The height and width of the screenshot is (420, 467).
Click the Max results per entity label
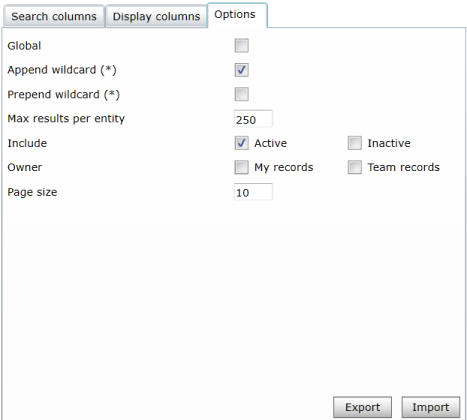click(x=66, y=119)
